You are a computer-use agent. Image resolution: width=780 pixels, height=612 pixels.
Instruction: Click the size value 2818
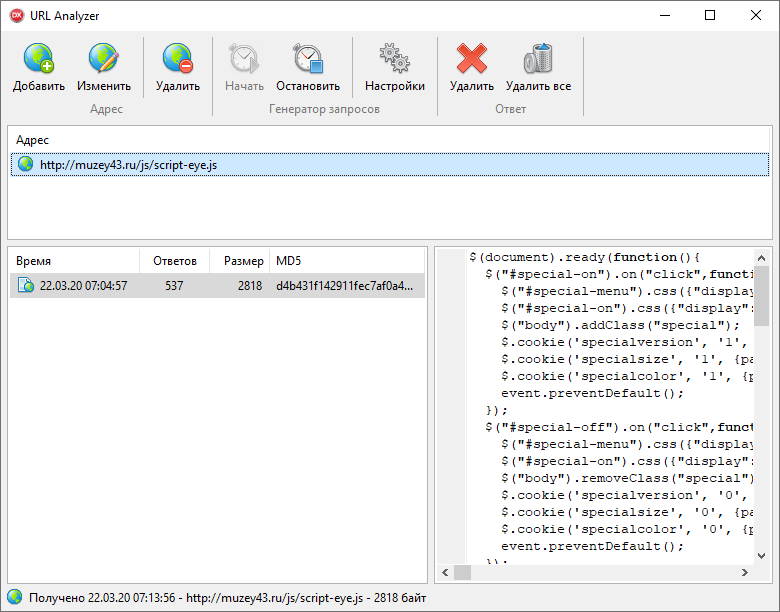click(250, 286)
